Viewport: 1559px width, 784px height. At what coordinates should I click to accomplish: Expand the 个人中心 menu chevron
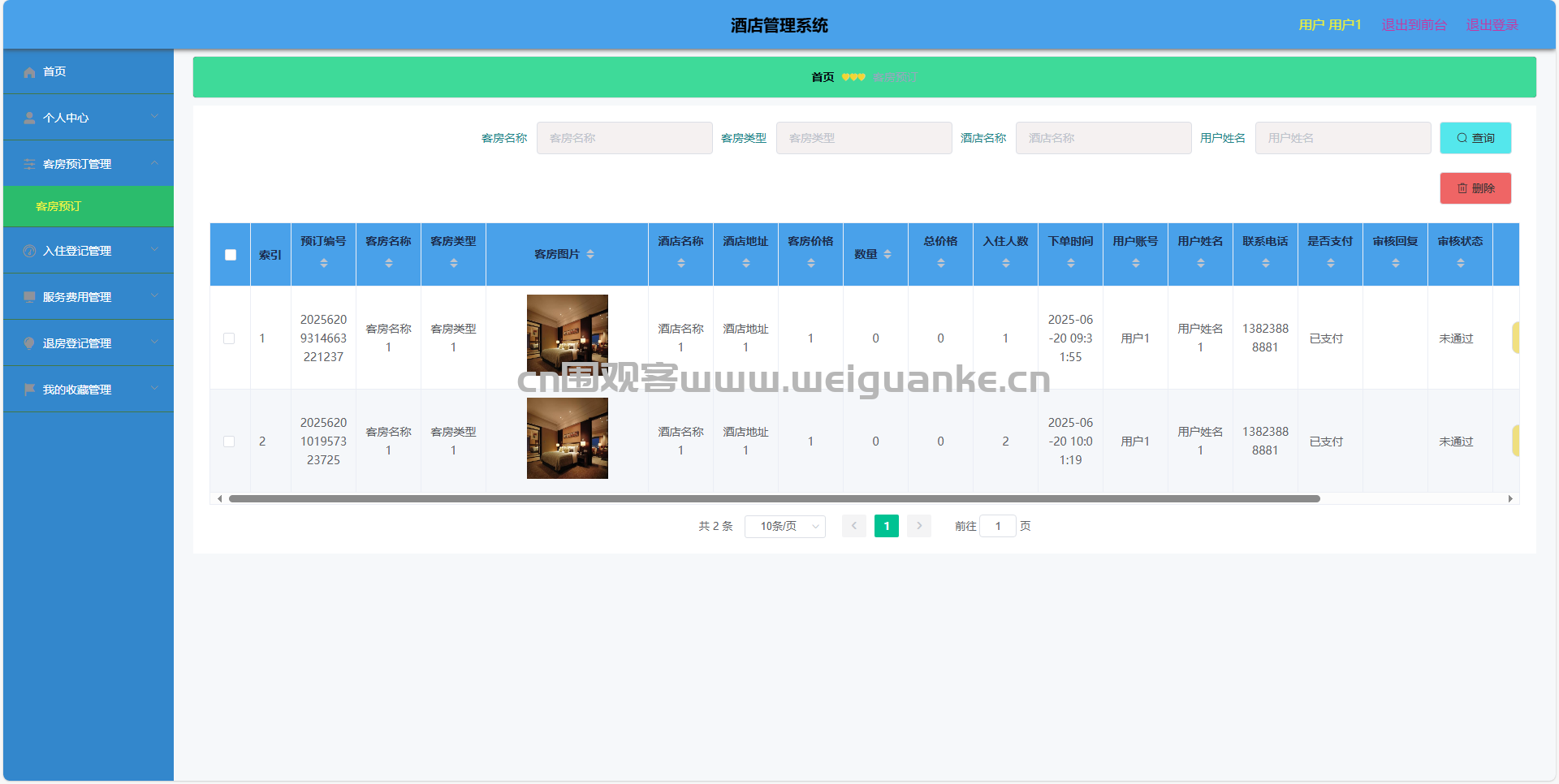[x=155, y=117]
